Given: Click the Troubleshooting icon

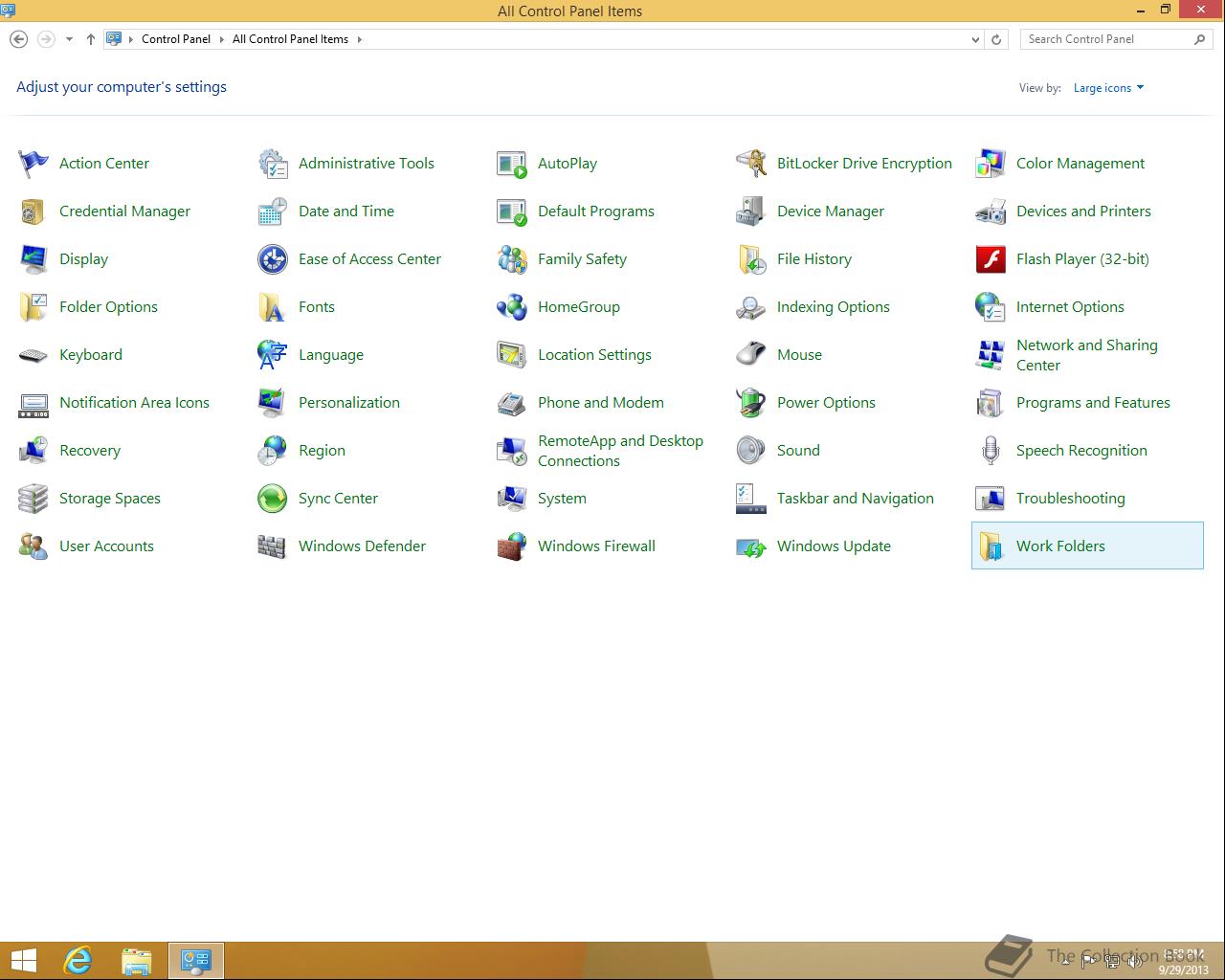Looking at the screenshot, I should point(991,499).
